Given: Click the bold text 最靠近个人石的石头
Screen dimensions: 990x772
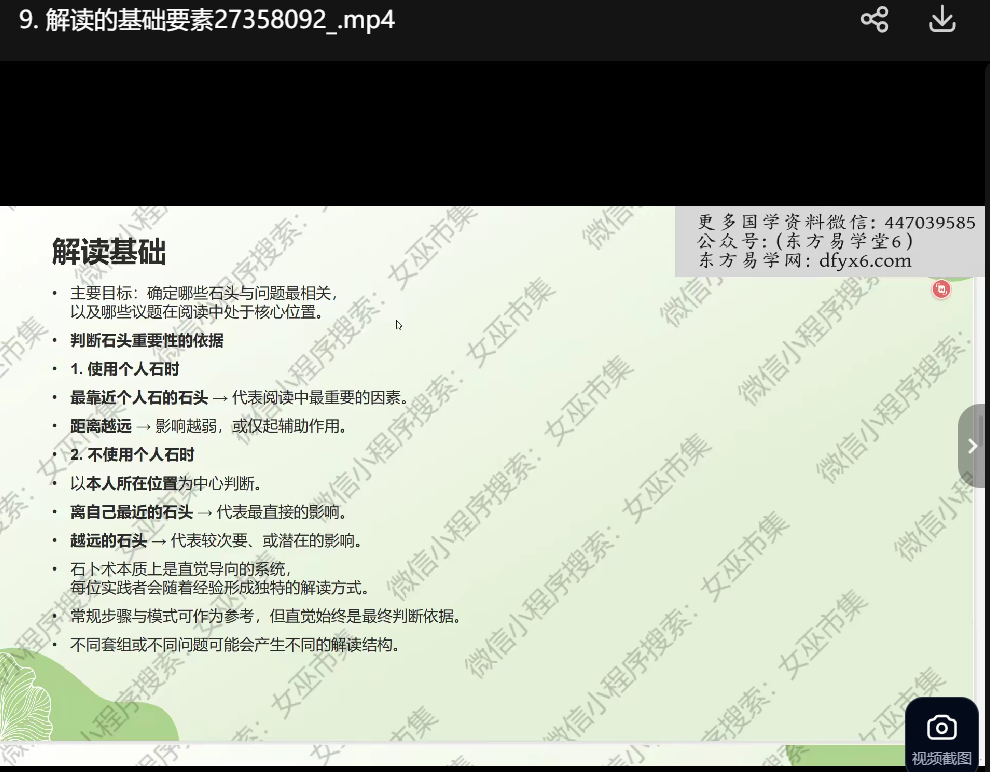Looking at the screenshot, I should point(139,398).
